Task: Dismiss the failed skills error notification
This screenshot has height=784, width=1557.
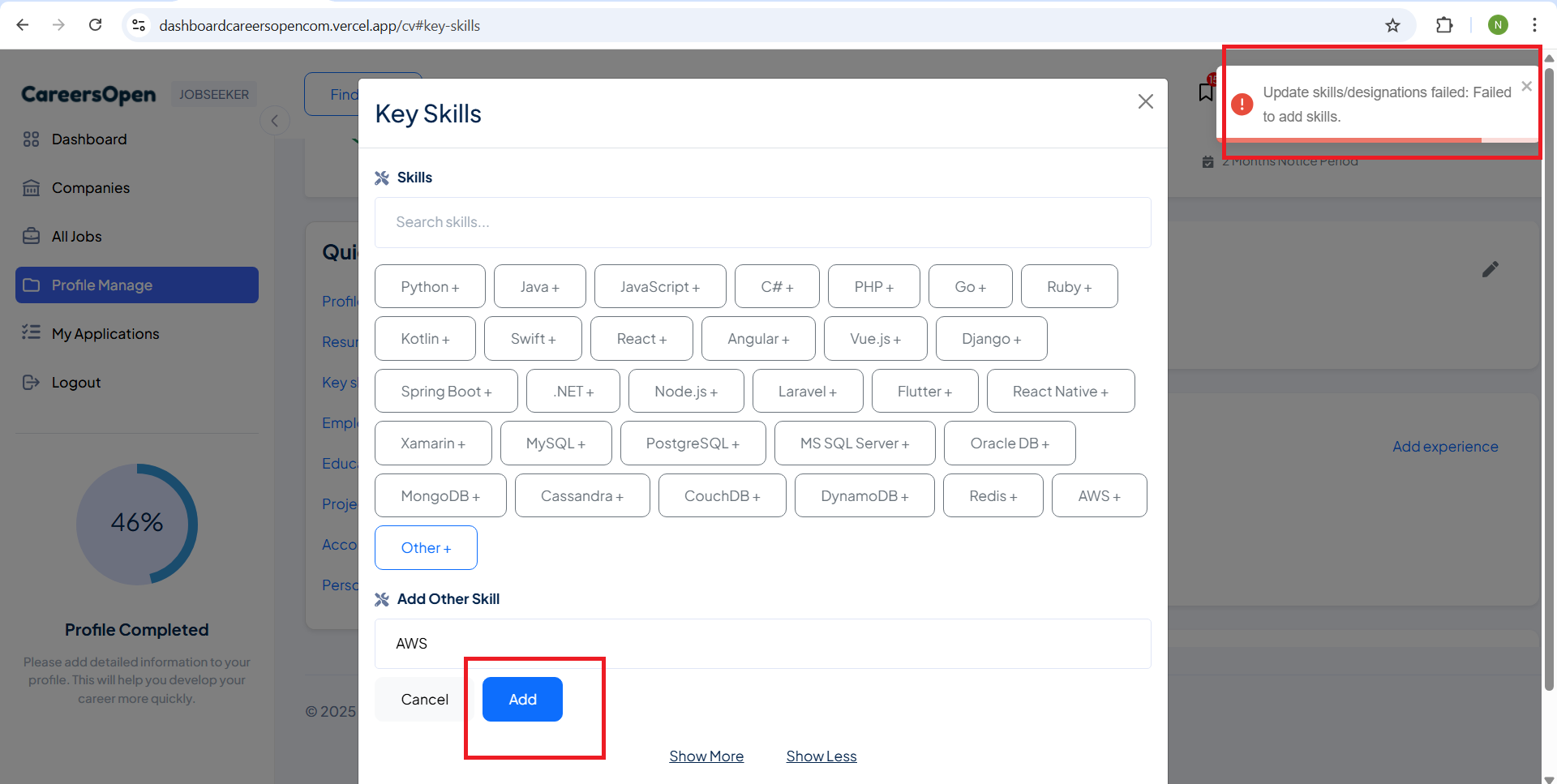Action: pyautogui.click(x=1526, y=86)
